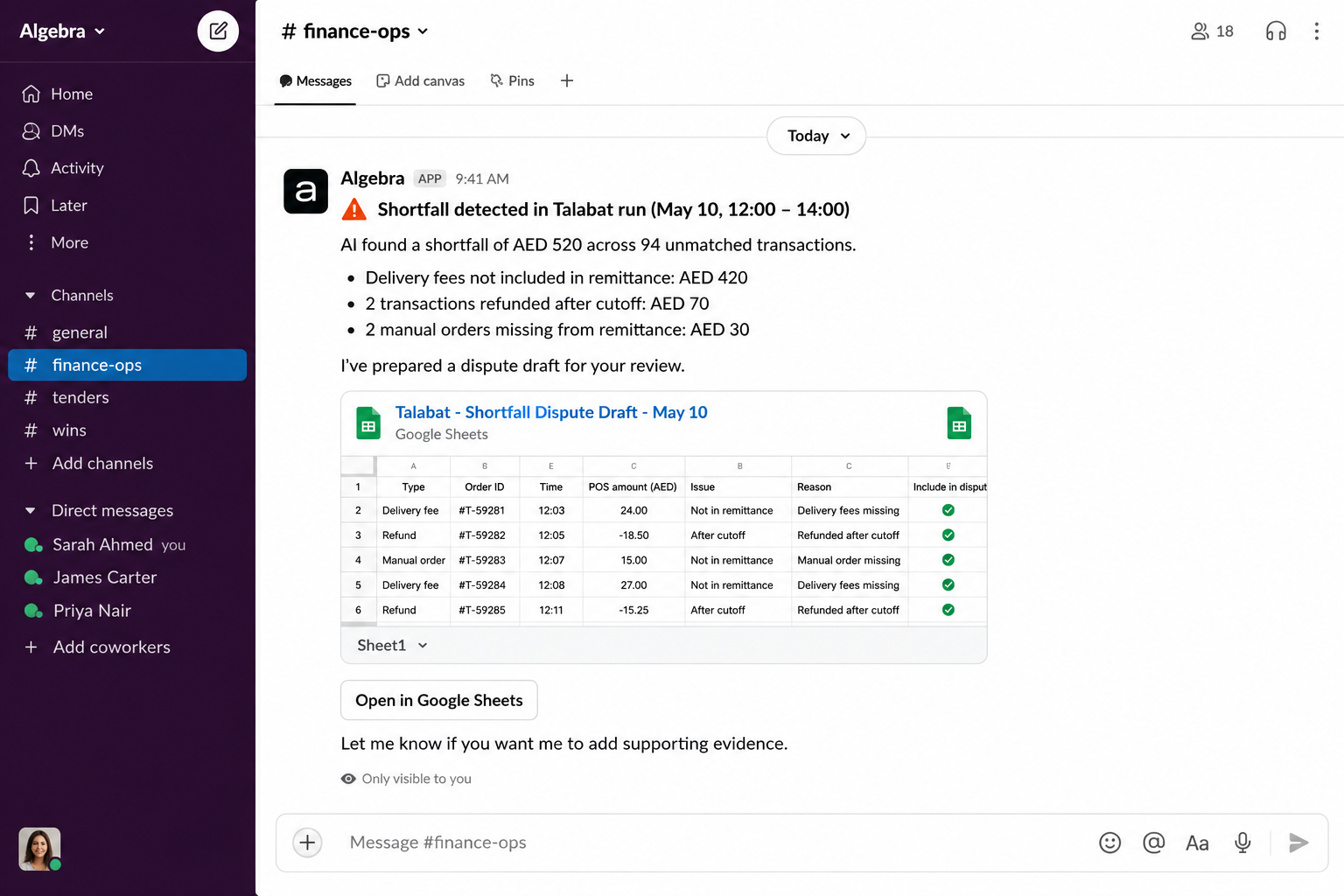Start a huddle with headphones icon

tap(1276, 31)
